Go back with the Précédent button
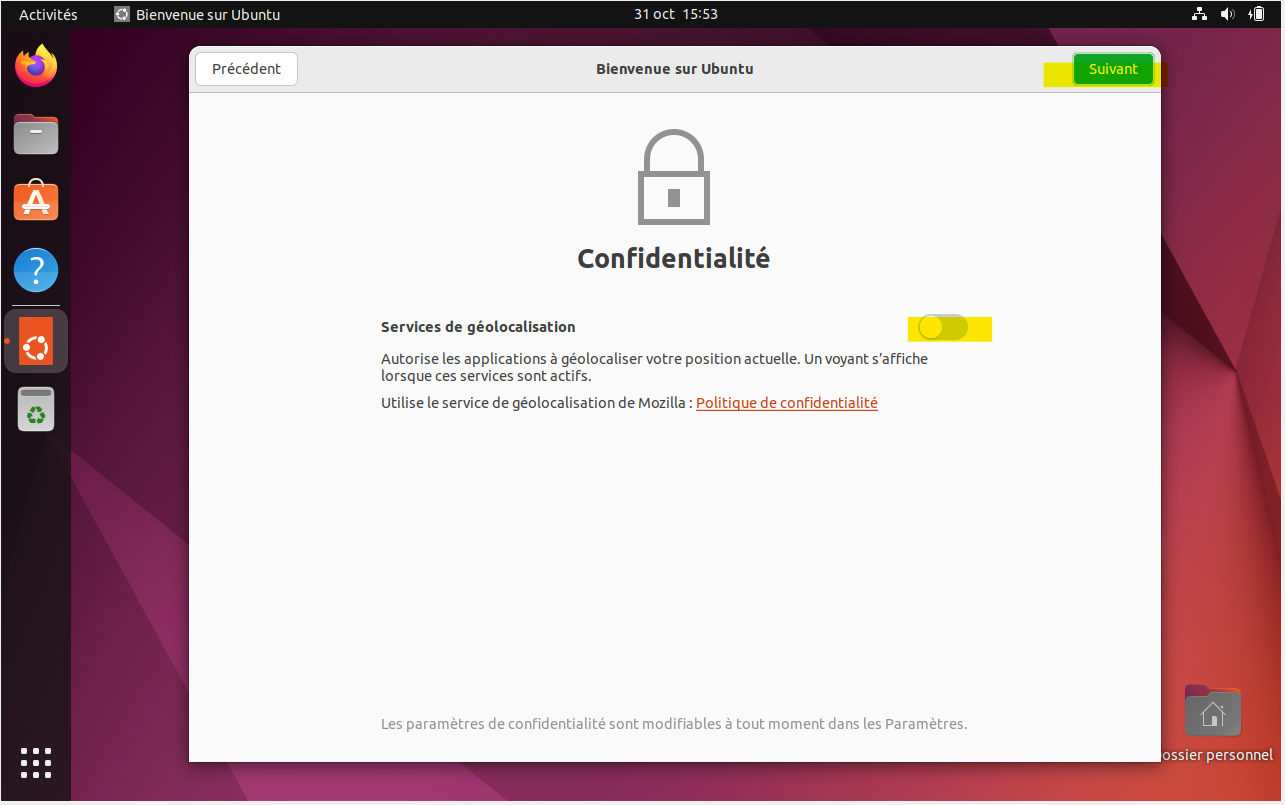The image size is (1285, 805). [246, 69]
